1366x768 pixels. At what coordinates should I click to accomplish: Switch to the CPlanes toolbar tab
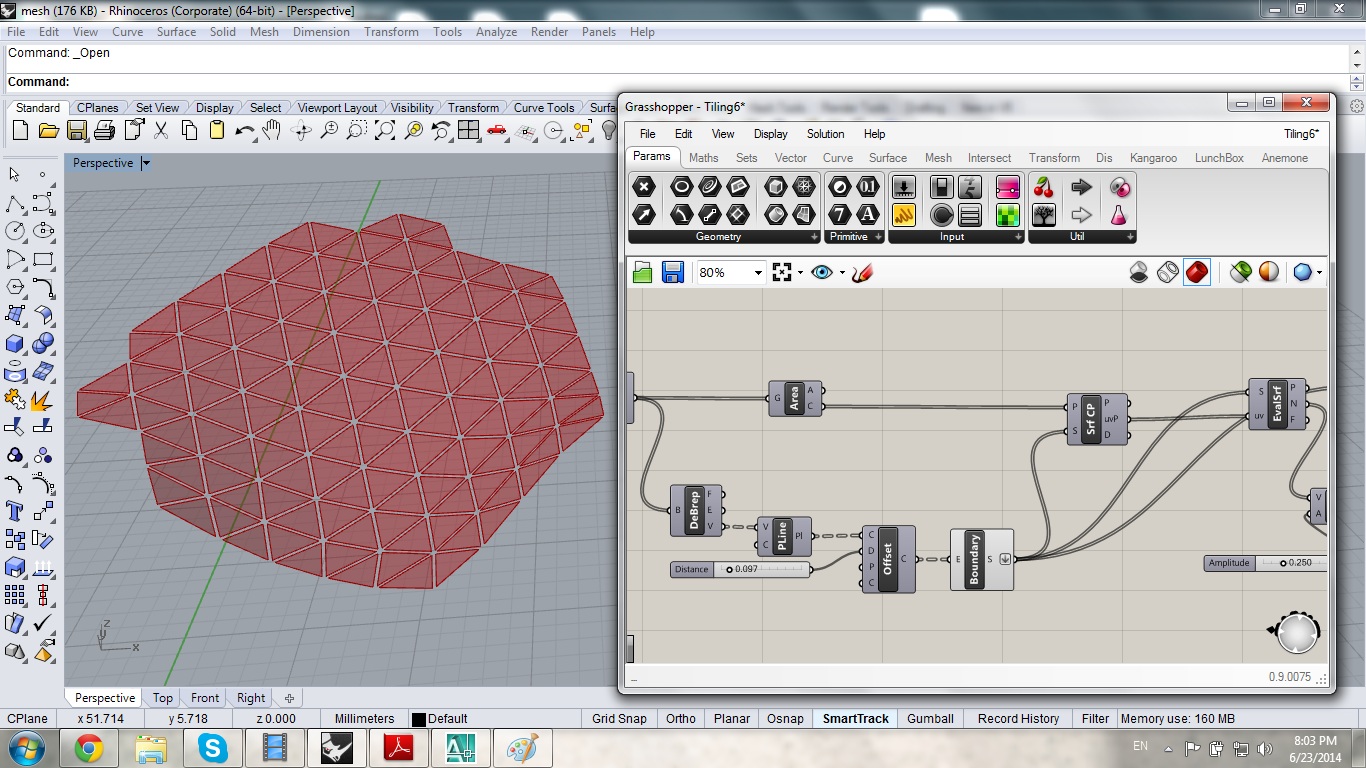pos(98,108)
